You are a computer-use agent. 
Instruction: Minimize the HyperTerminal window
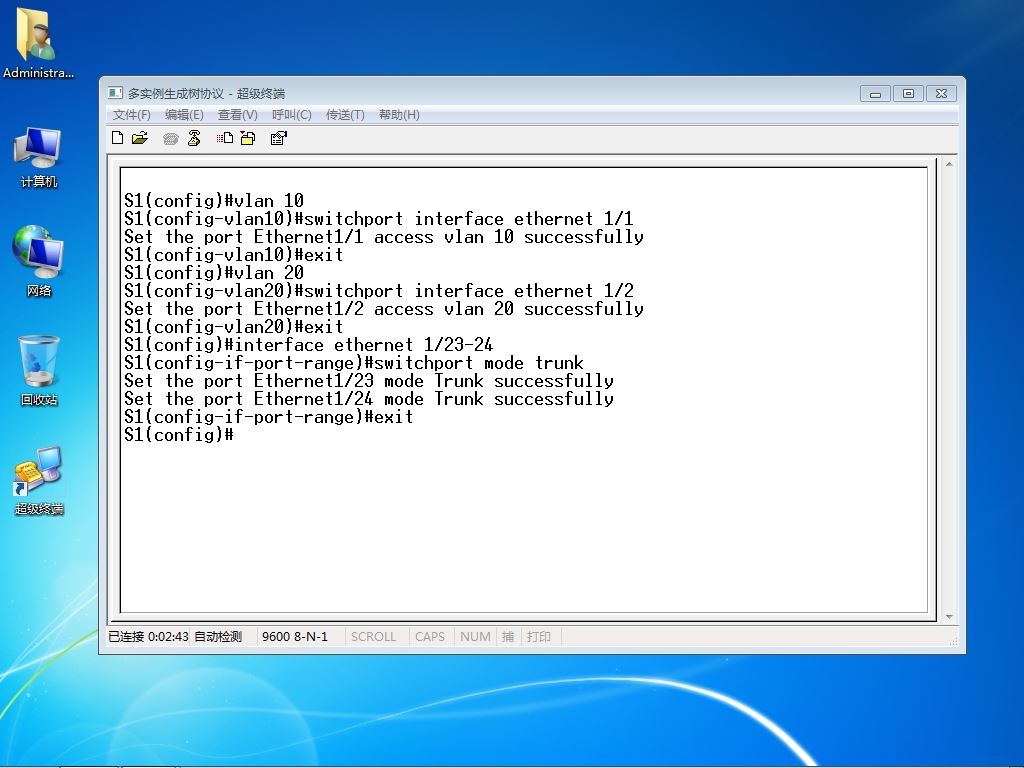point(875,94)
